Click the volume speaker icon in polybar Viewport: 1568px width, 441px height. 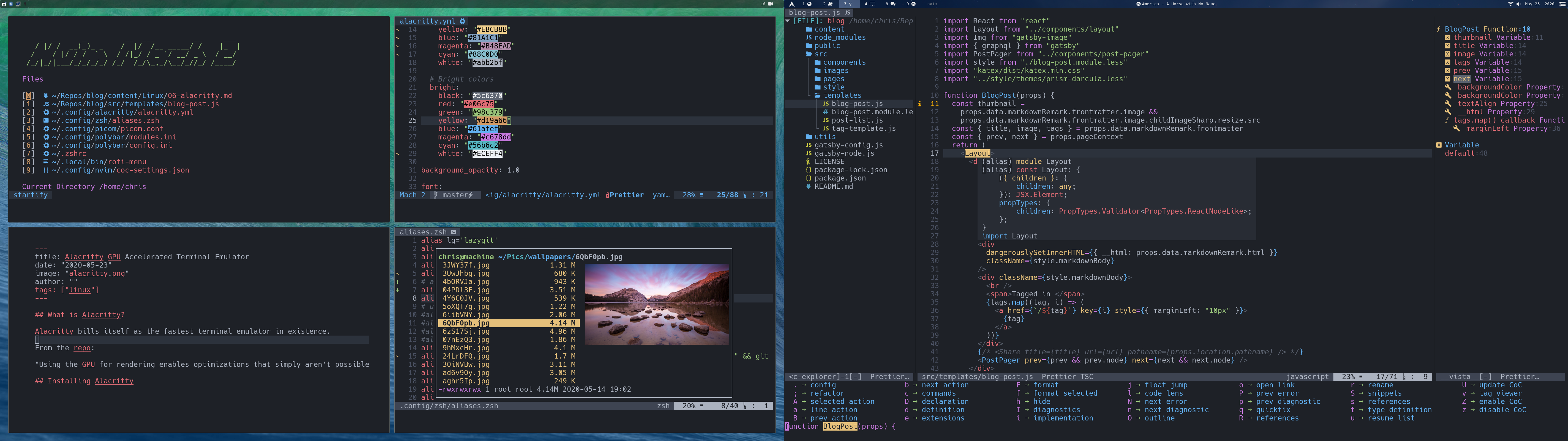coord(1519,4)
